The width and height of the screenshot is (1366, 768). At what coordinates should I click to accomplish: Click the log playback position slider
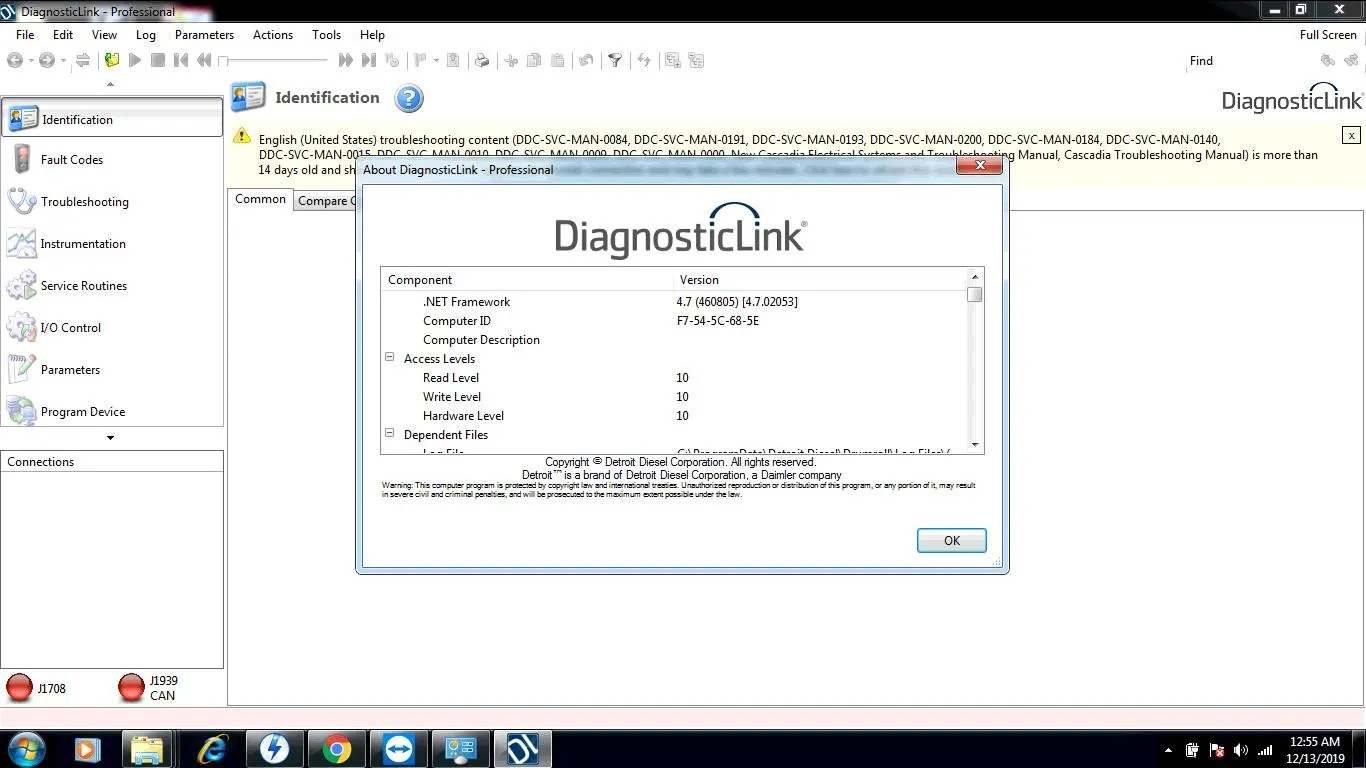(274, 61)
